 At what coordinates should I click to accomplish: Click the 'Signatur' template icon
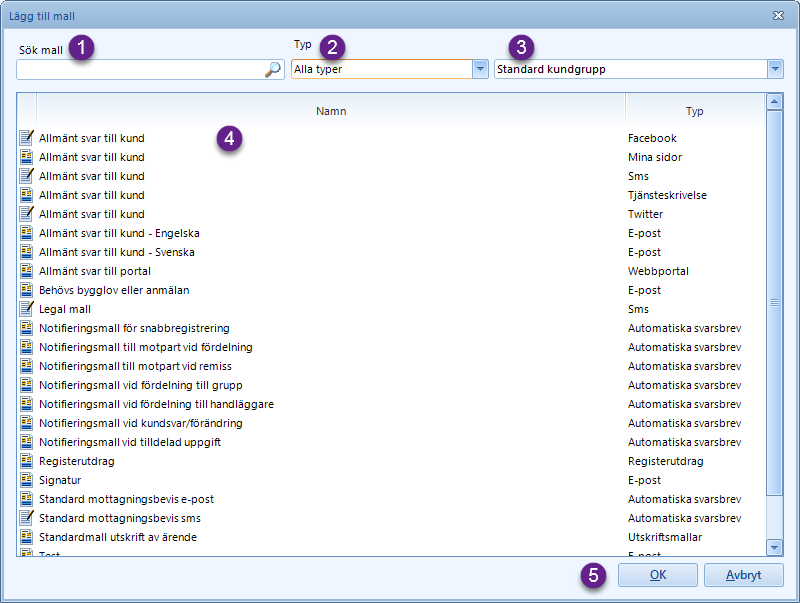(27, 479)
